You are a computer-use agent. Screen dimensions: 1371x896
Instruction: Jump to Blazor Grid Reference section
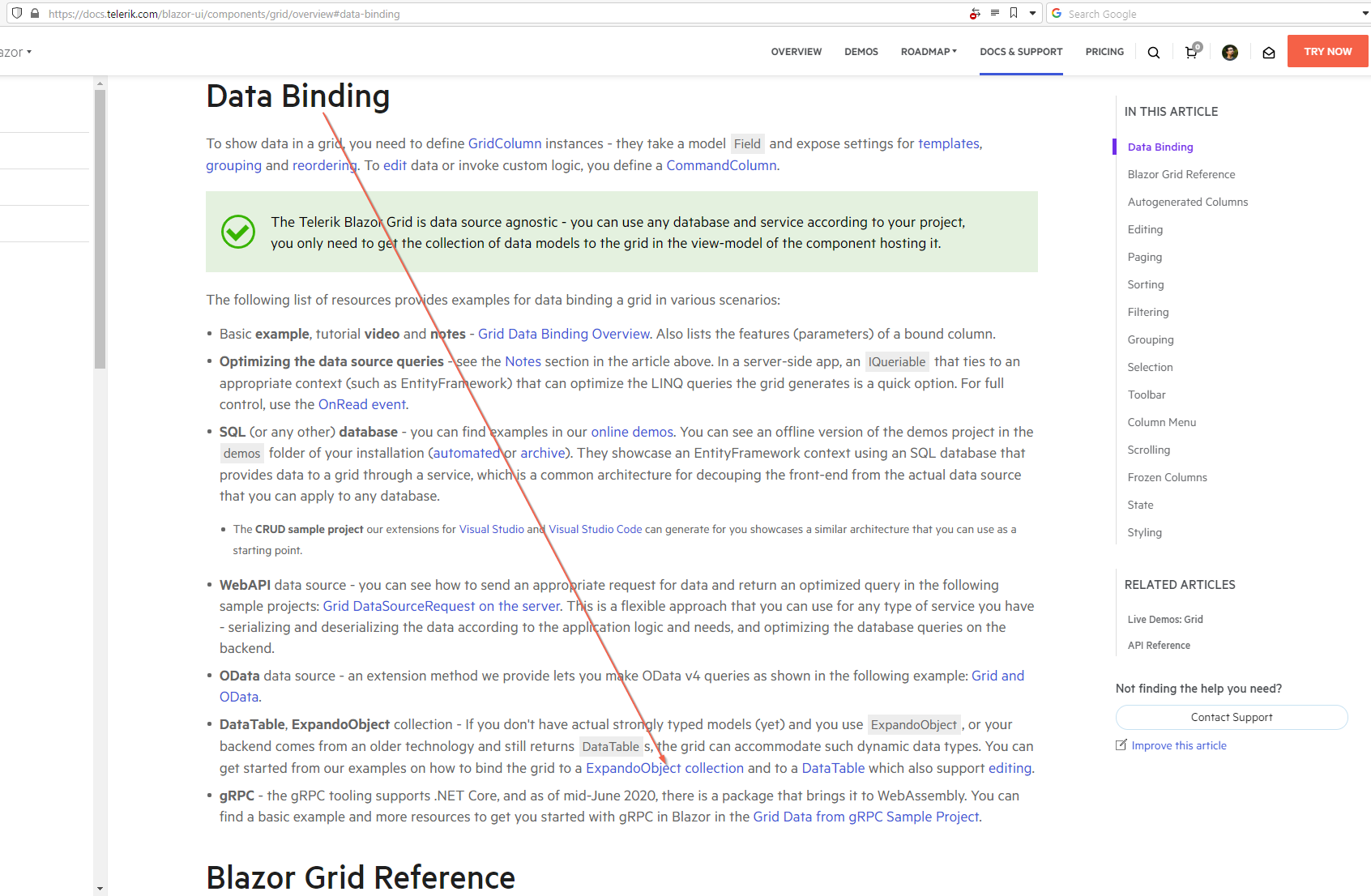tap(1181, 174)
